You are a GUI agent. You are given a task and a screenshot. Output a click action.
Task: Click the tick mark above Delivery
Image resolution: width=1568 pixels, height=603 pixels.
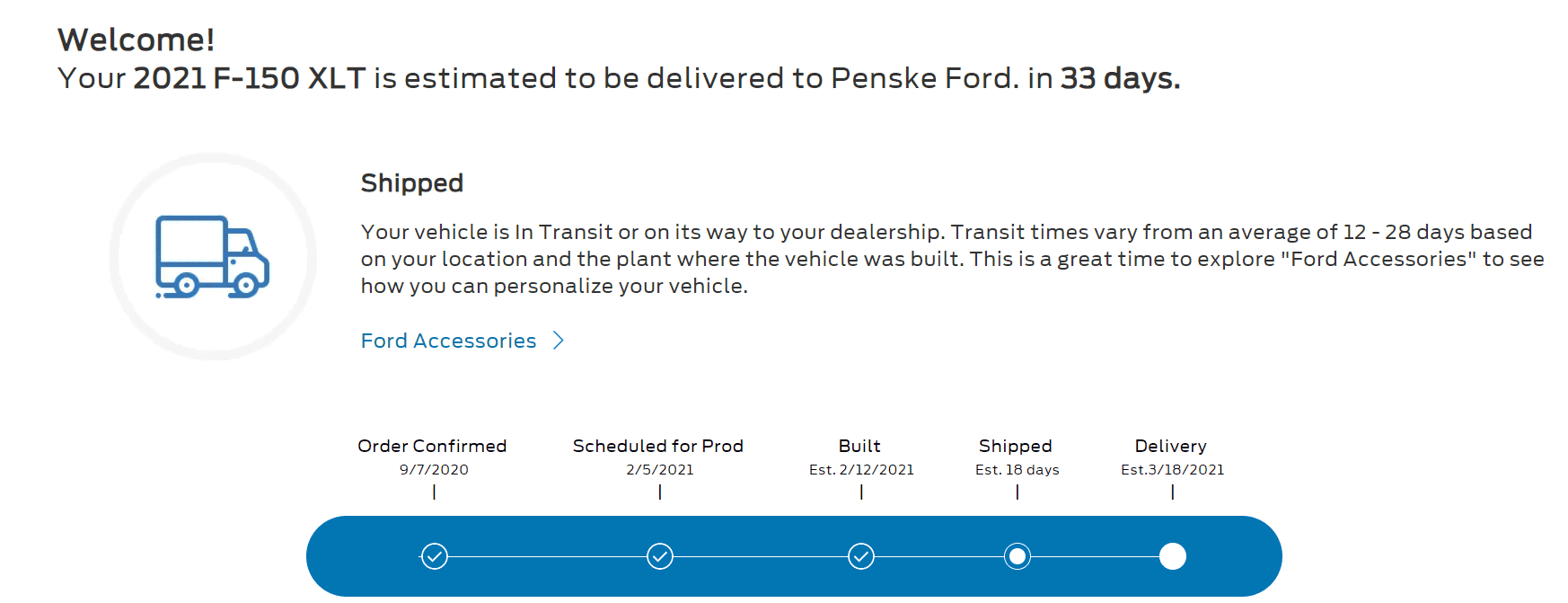[x=1172, y=492]
